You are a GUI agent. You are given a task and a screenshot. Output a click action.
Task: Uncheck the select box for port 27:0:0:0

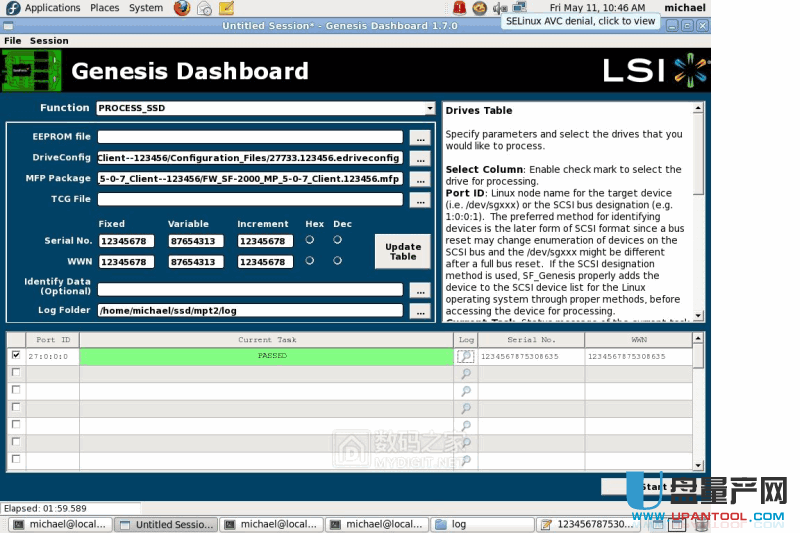click(x=14, y=355)
